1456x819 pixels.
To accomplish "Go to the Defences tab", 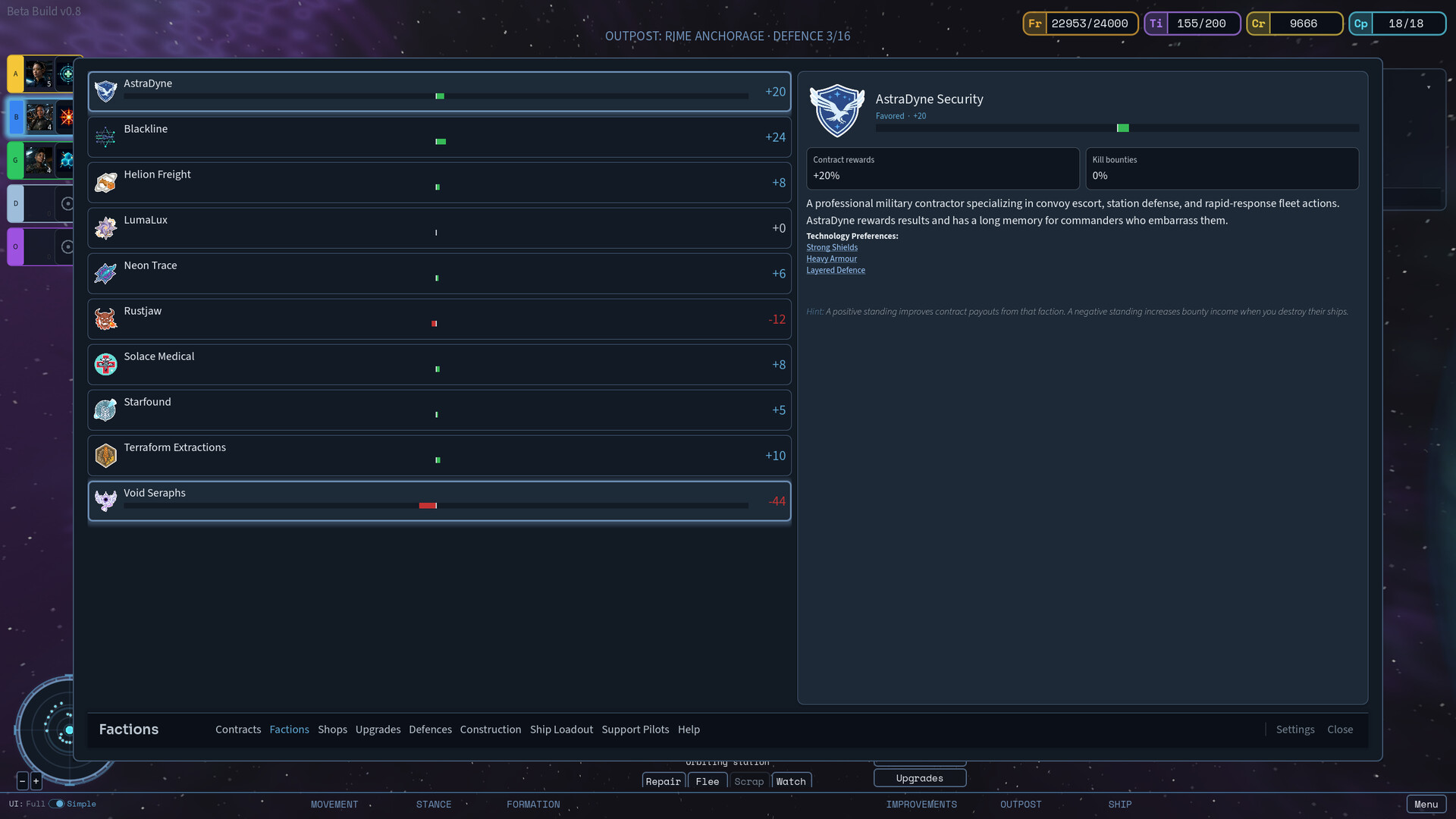I will pyautogui.click(x=430, y=730).
